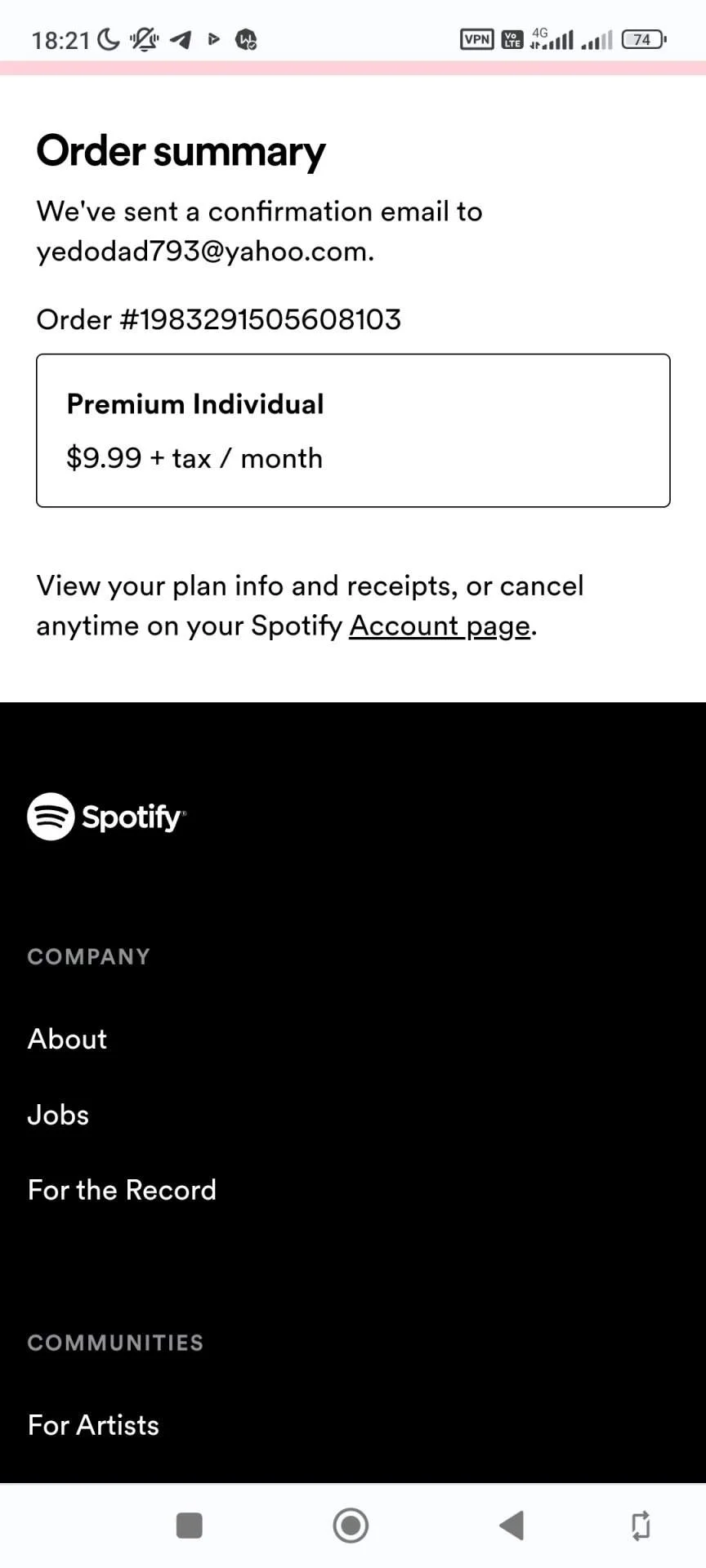Viewport: 706px width, 1568px height.
Task: Tap the back triangle navigation button
Action: tap(512, 1525)
